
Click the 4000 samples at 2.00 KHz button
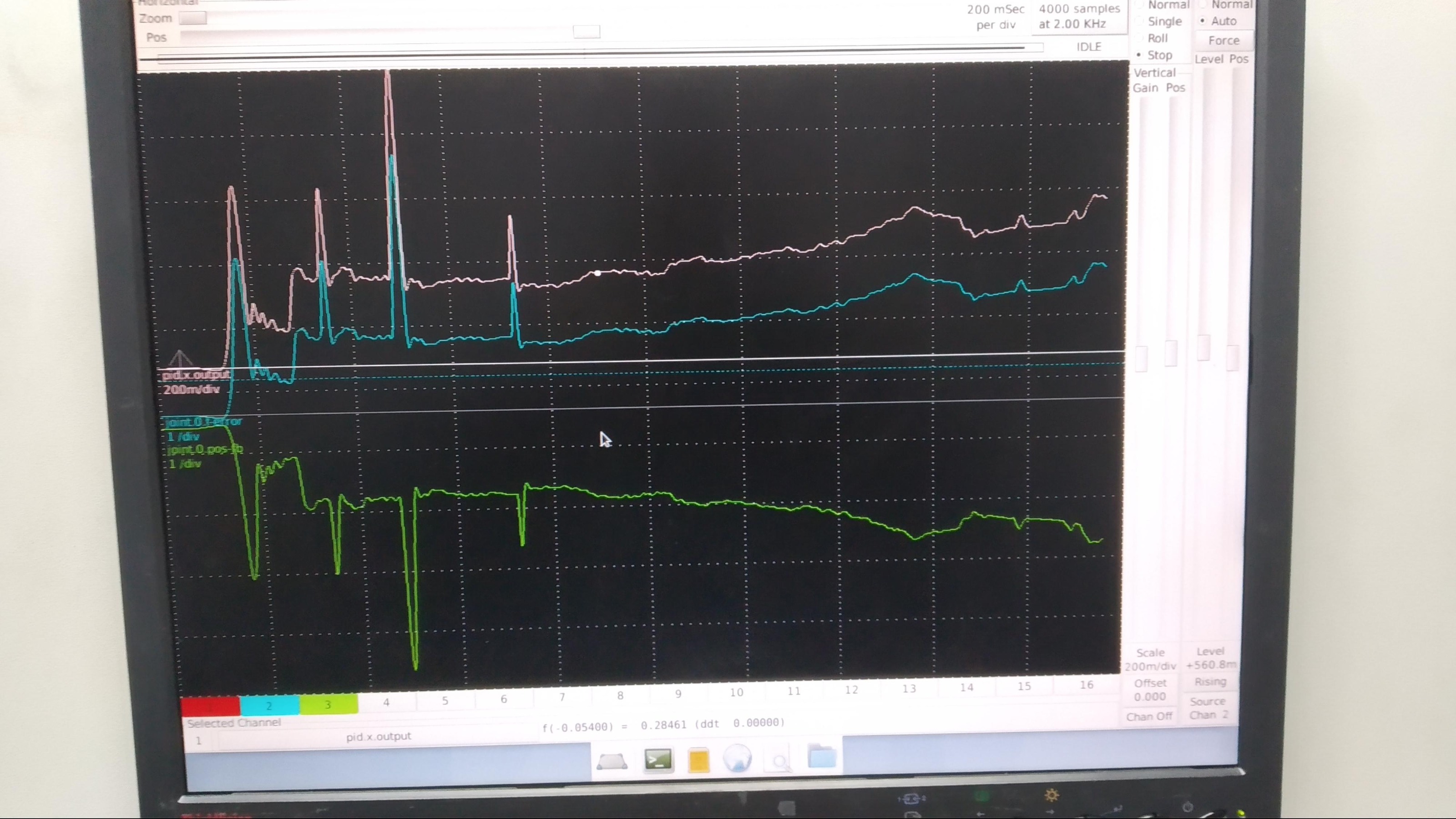[x=1079, y=16]
